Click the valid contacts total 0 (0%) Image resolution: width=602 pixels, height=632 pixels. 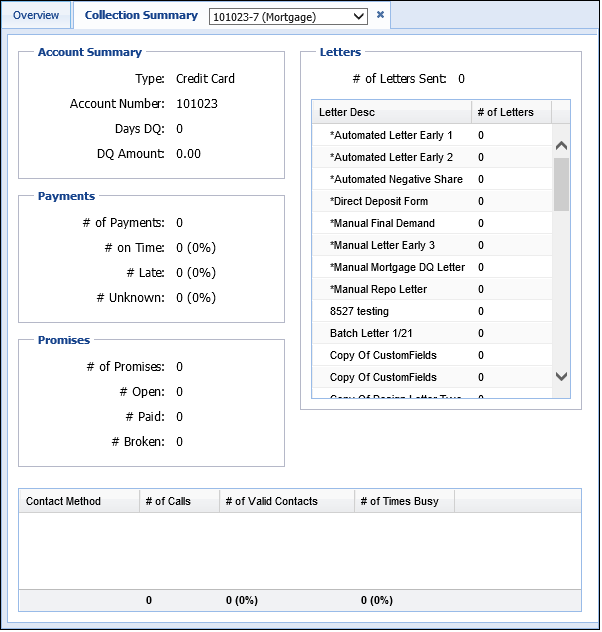click(242, 600)
